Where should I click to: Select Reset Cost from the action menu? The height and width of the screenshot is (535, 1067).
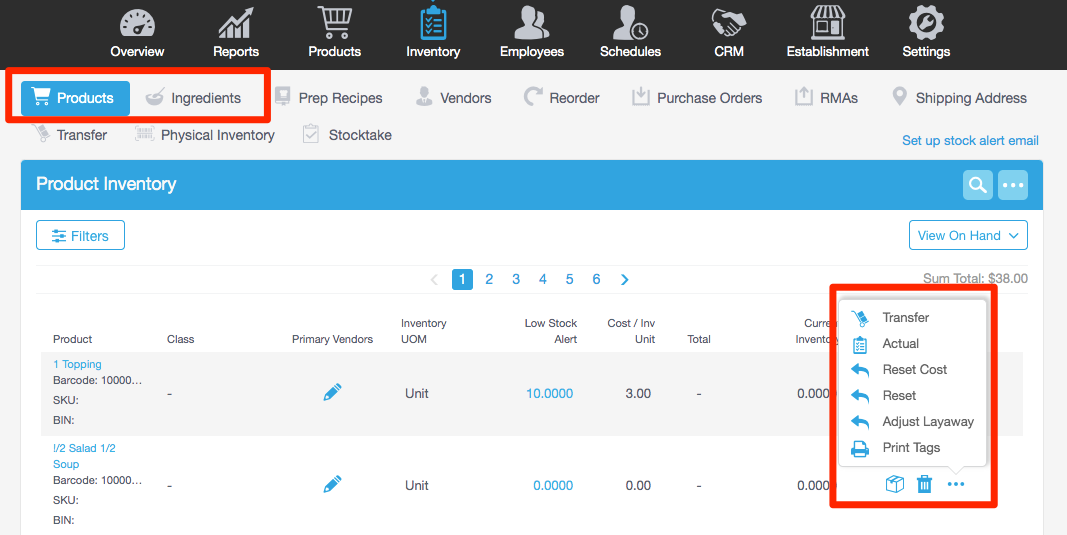click(914, 369)
